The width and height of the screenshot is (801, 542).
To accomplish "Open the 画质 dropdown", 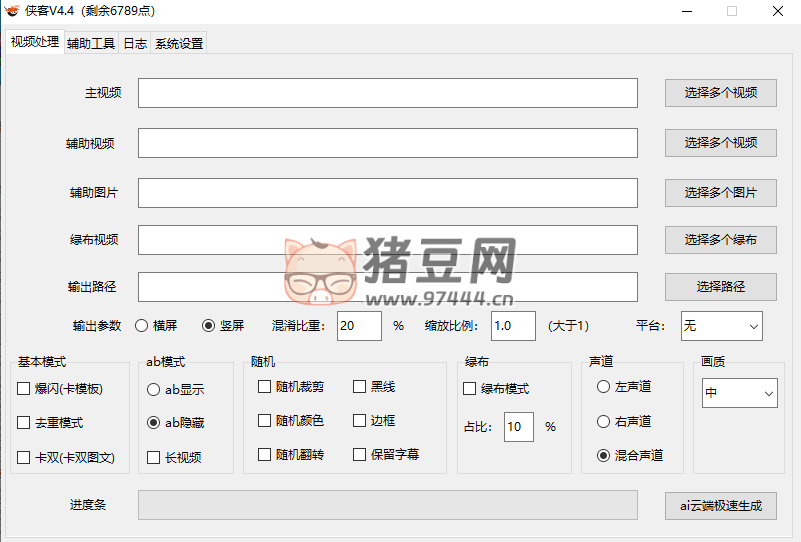I will (739, 393).
